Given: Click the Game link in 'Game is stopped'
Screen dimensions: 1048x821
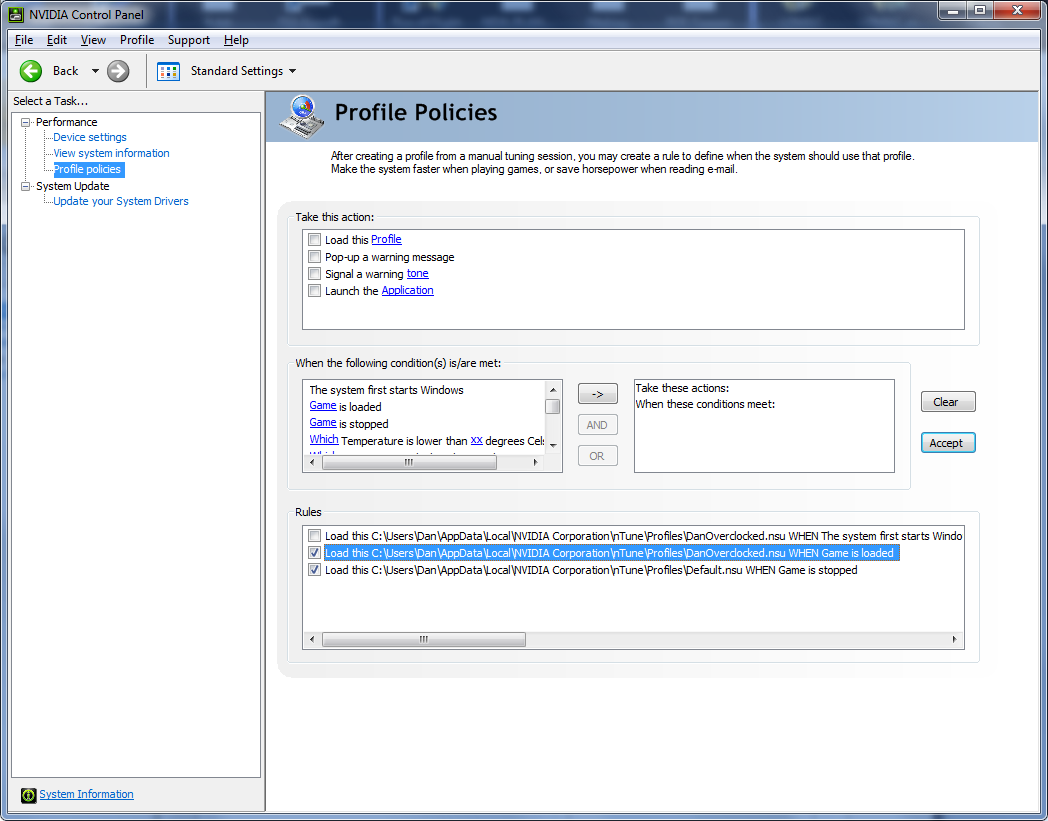Looking at the screenshot, I should click(x=323, y=423).
